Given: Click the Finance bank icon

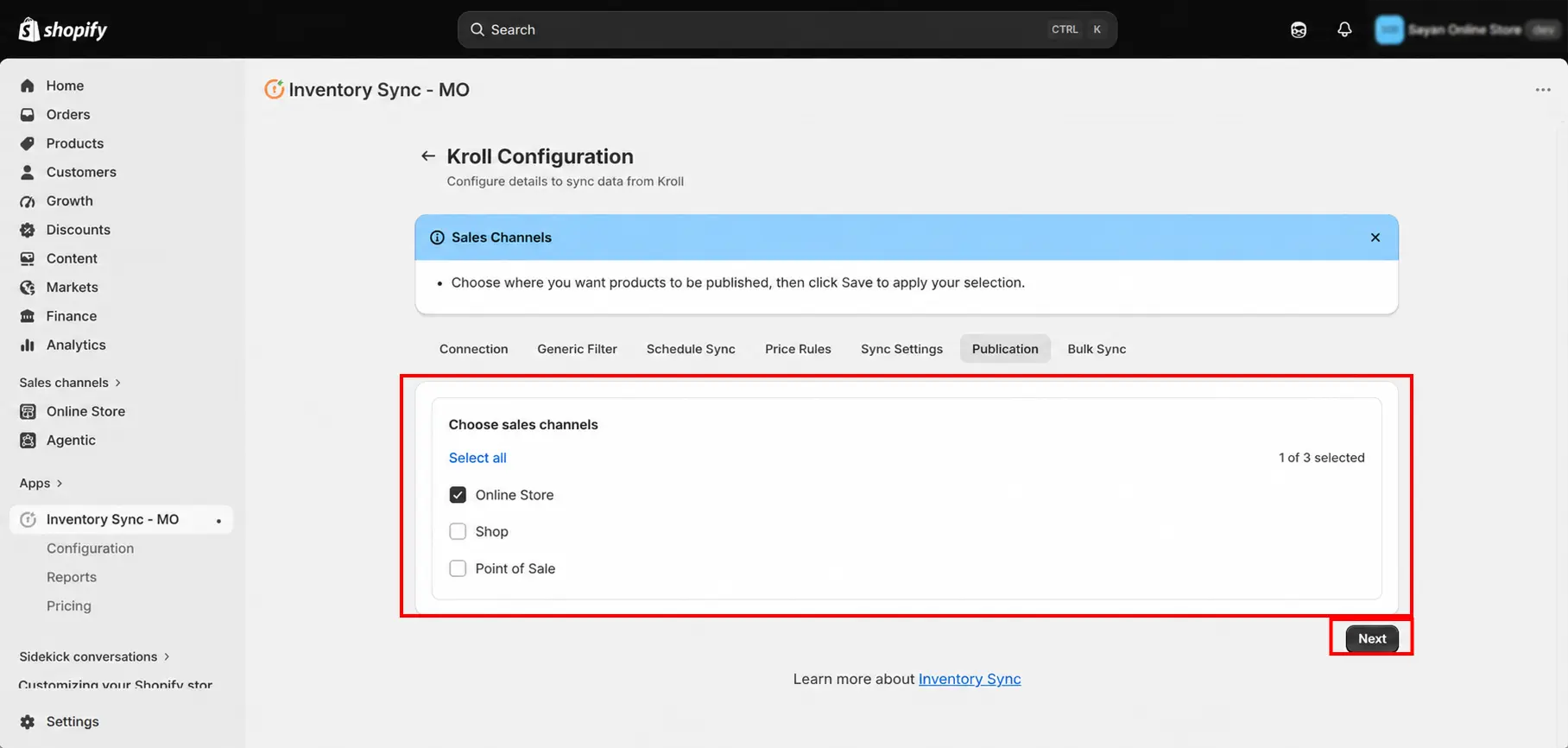Looking at the screenshot, I should pyautogui.click(x=28, y=316).
